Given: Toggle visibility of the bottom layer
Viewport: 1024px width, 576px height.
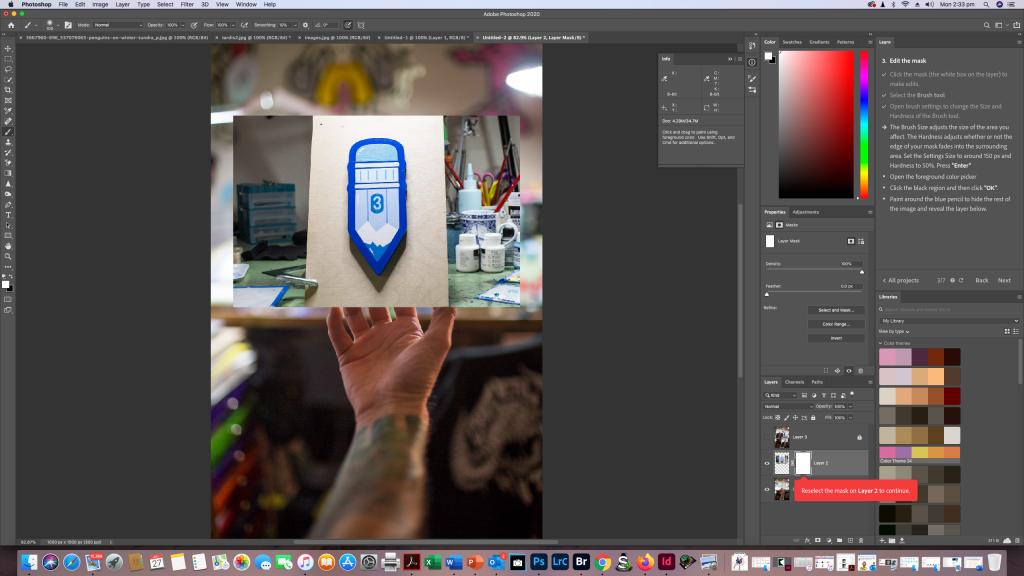Looking at the screenshot, I should (768, 489).
